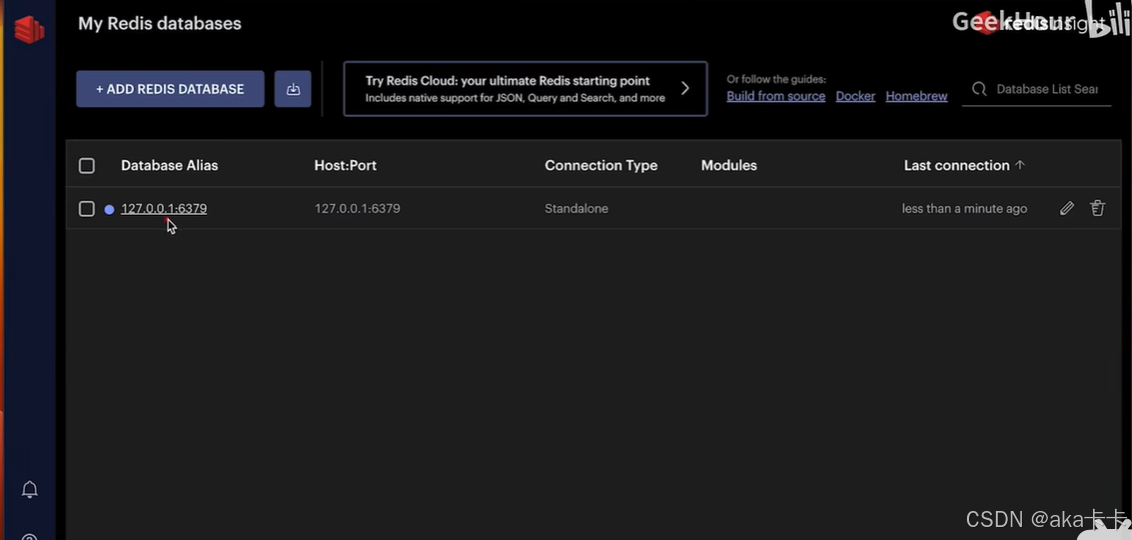The height and width of the screenshot is (540, 1132).
Task: Open the 127.0.0.1:6379 database alias link
Action: [164, 209]
